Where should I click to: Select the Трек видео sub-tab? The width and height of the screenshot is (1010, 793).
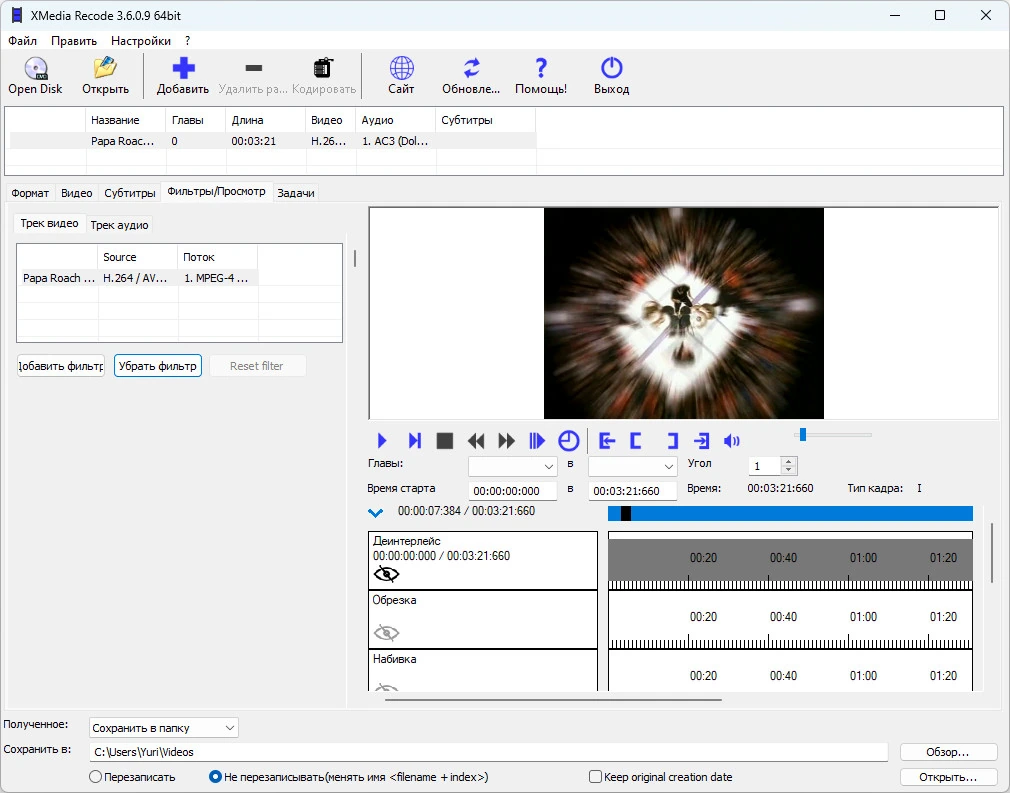tap(50, 224)
